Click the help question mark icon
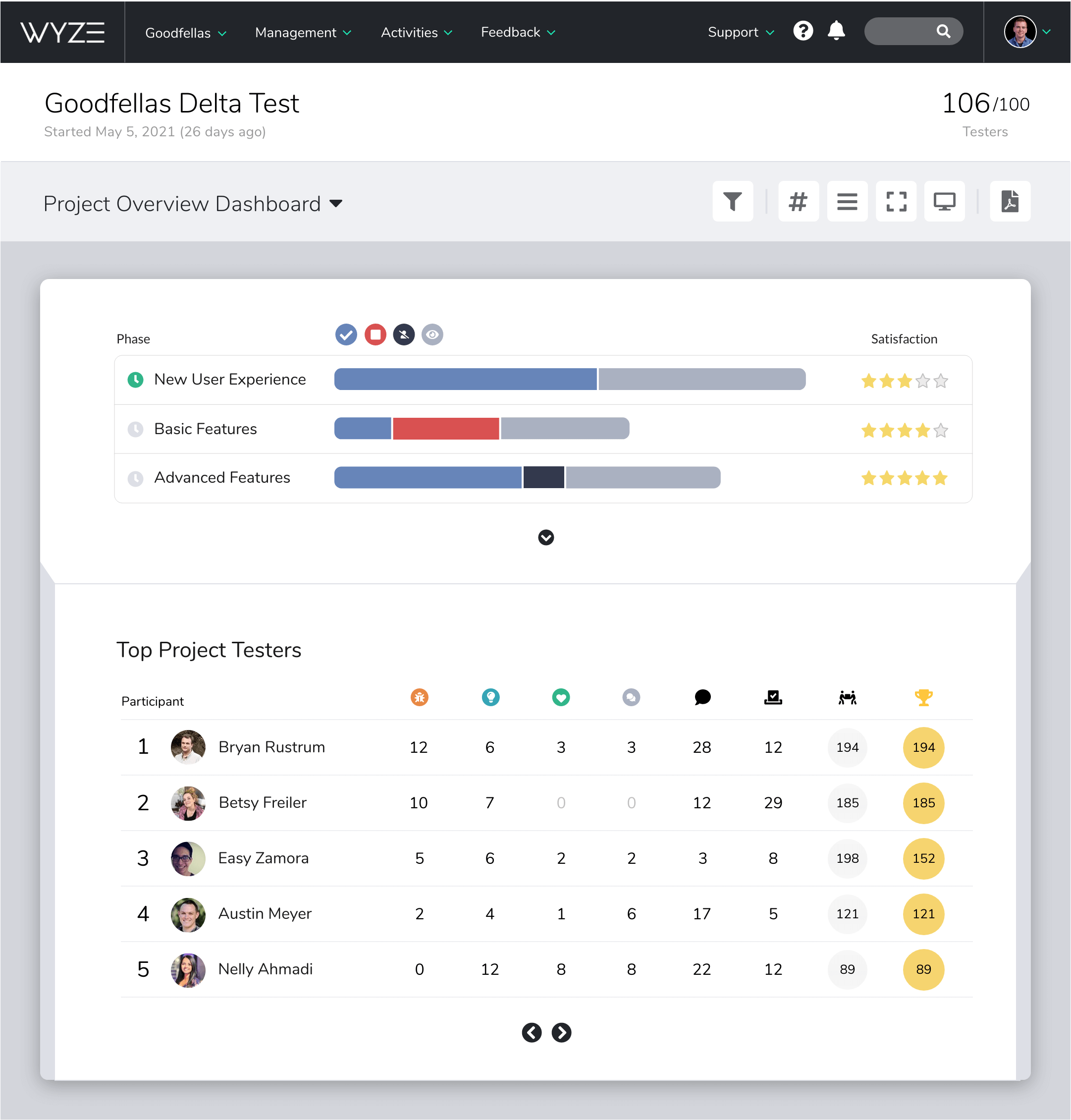1071x1120 pixels. click(803, 31)
